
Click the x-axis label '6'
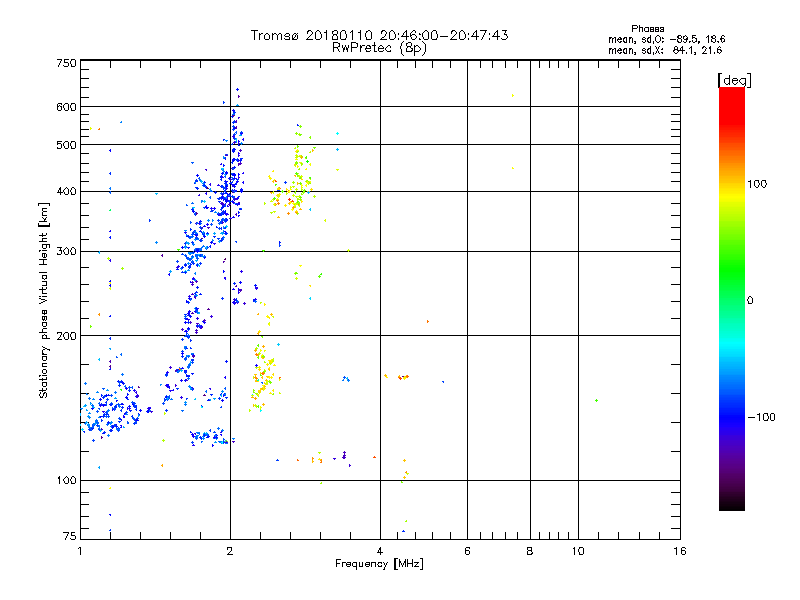click(467, 551)
